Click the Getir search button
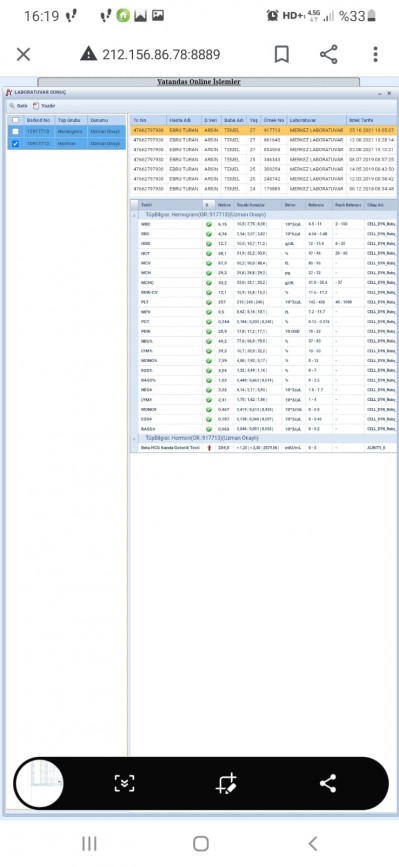The image size is (399, 867). click(18, 106)
